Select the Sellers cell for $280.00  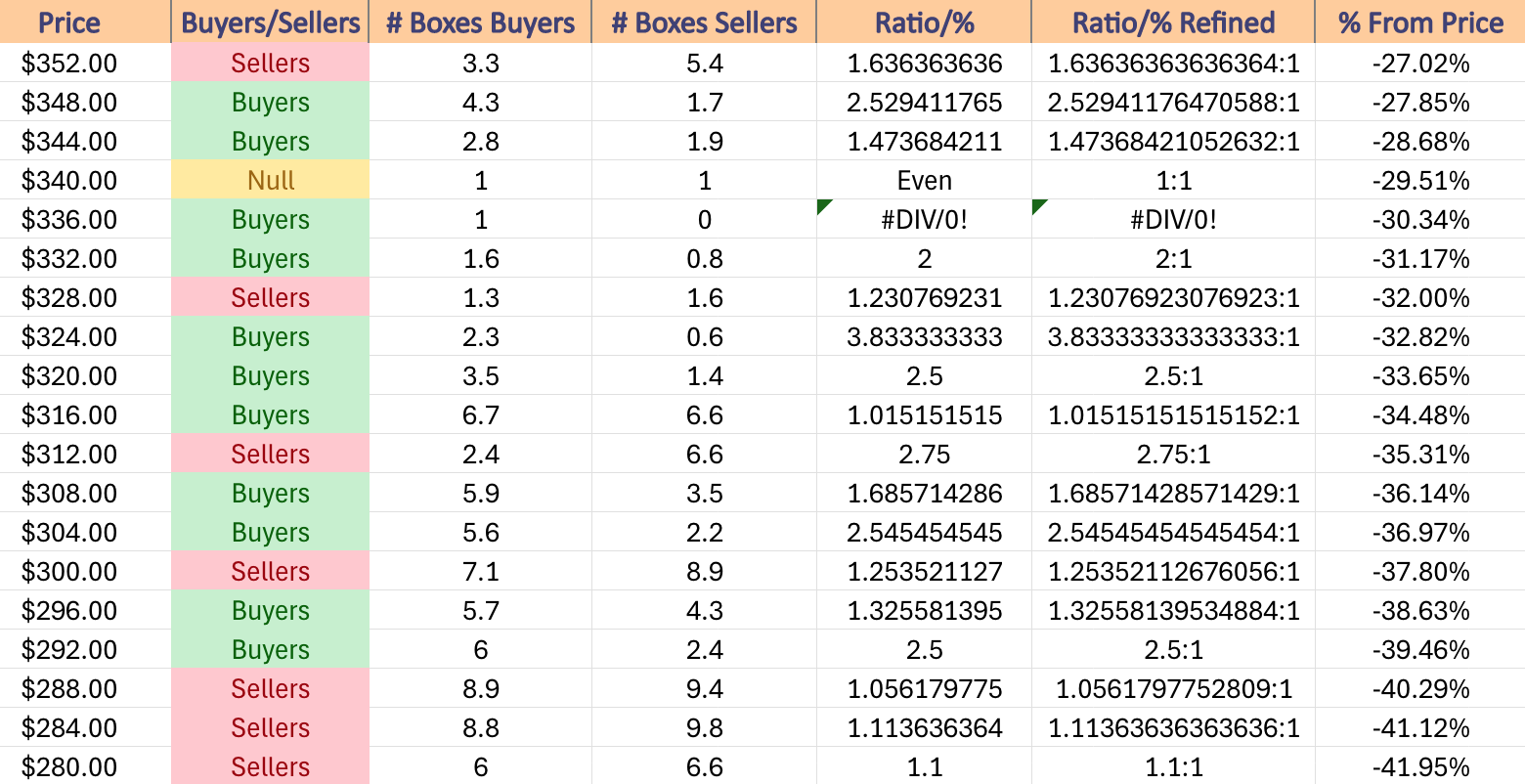point(270,766)
